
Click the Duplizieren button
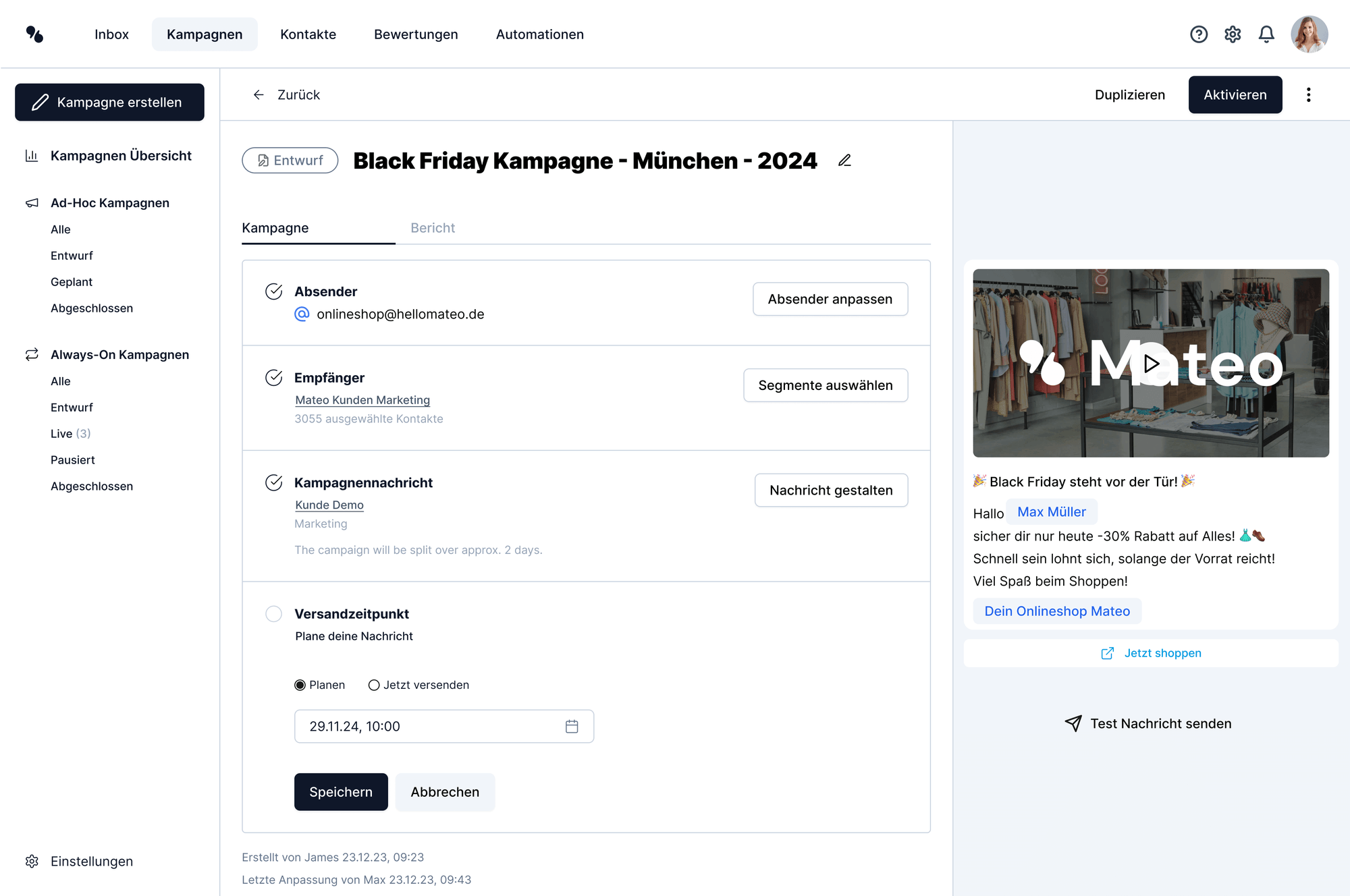click(1130, 95)
